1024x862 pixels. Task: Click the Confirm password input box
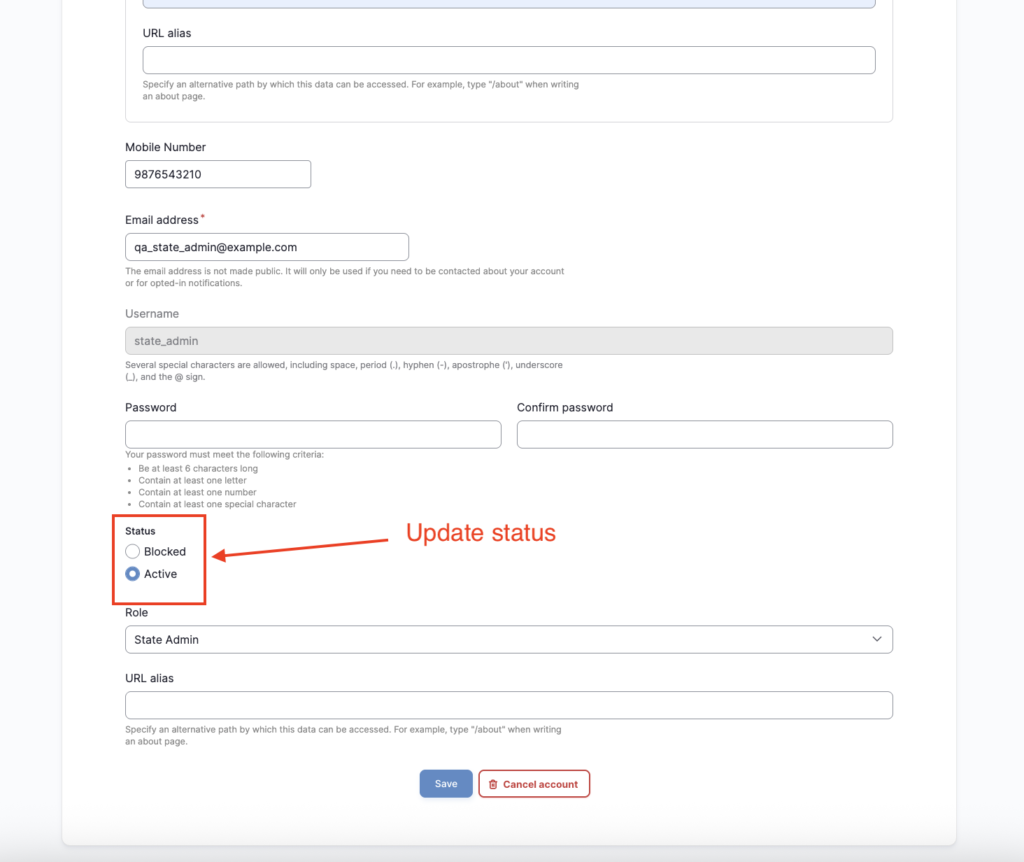(x=704, y=434)
